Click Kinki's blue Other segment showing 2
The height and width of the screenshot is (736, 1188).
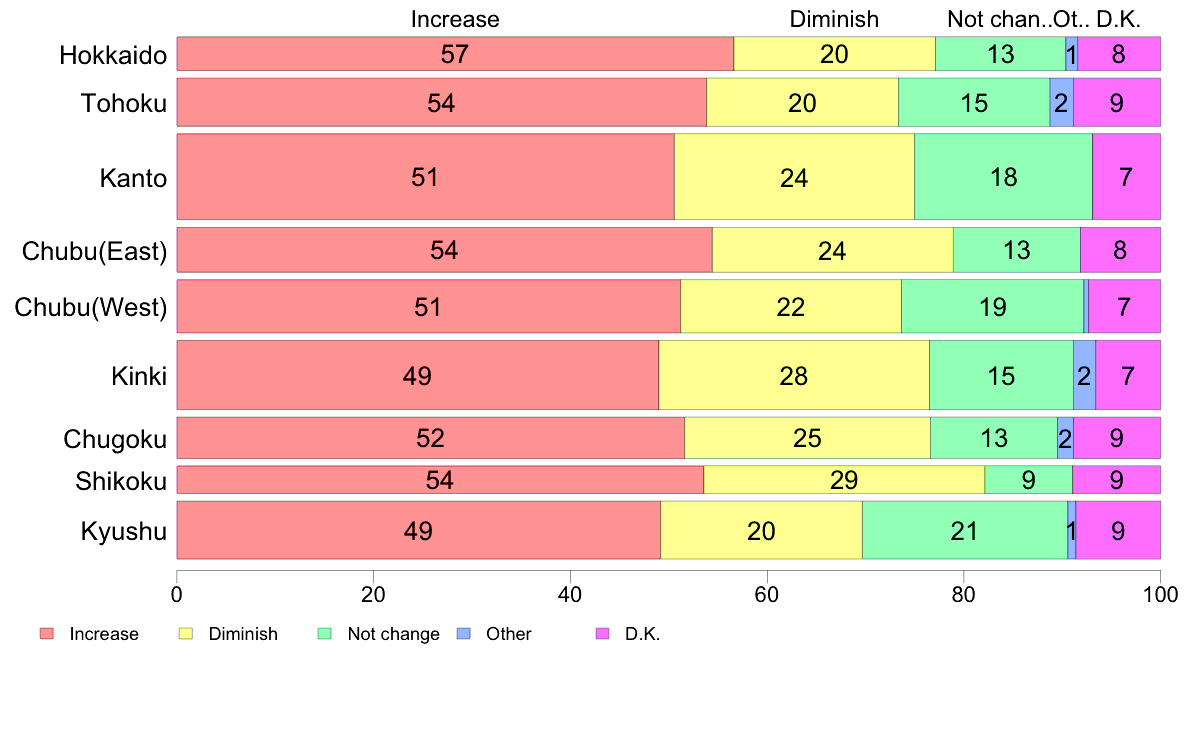click(1084, 375)
